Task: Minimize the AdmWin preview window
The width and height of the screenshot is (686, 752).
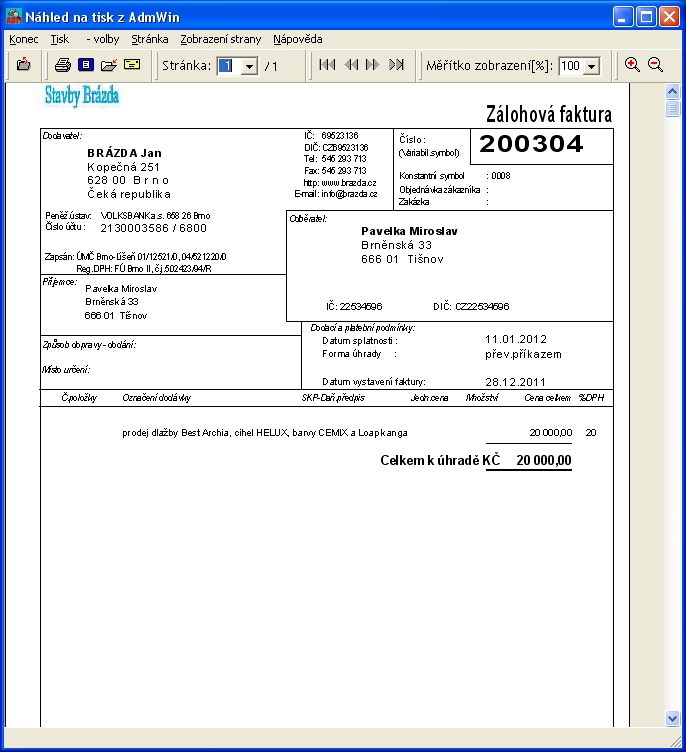Action: pyautogui.click(x=623, y=17)
